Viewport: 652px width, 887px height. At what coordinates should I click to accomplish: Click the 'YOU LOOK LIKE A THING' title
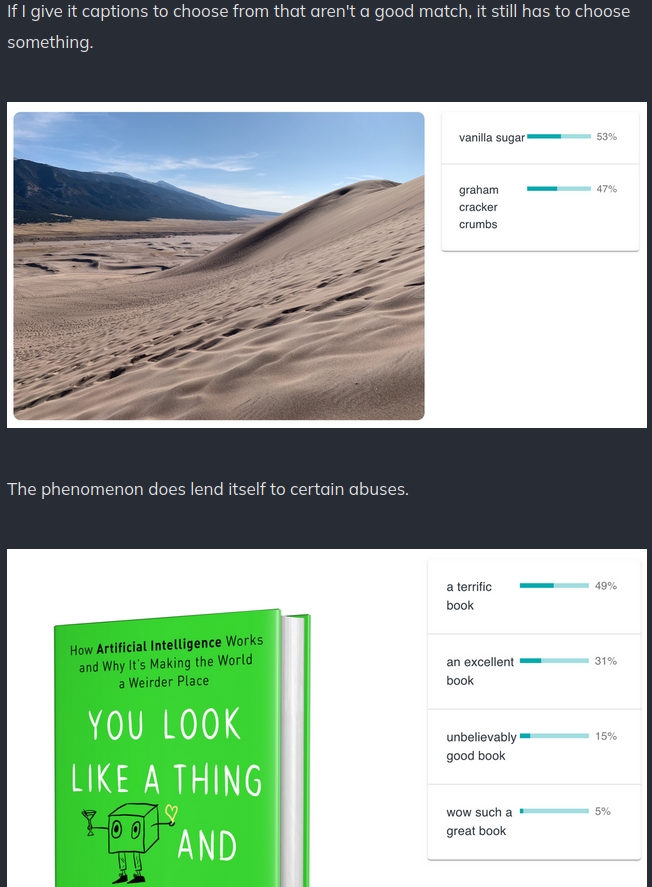click(x=166, y=752)
